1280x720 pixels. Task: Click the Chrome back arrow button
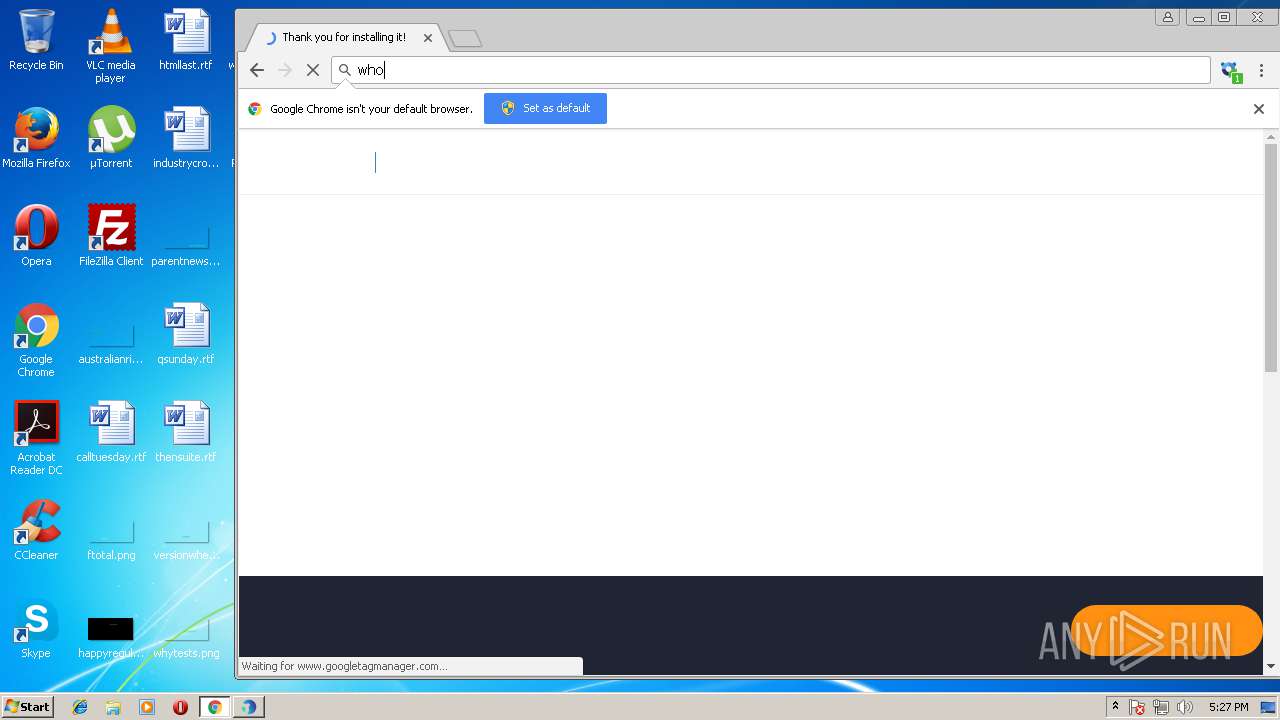point(257,70)
